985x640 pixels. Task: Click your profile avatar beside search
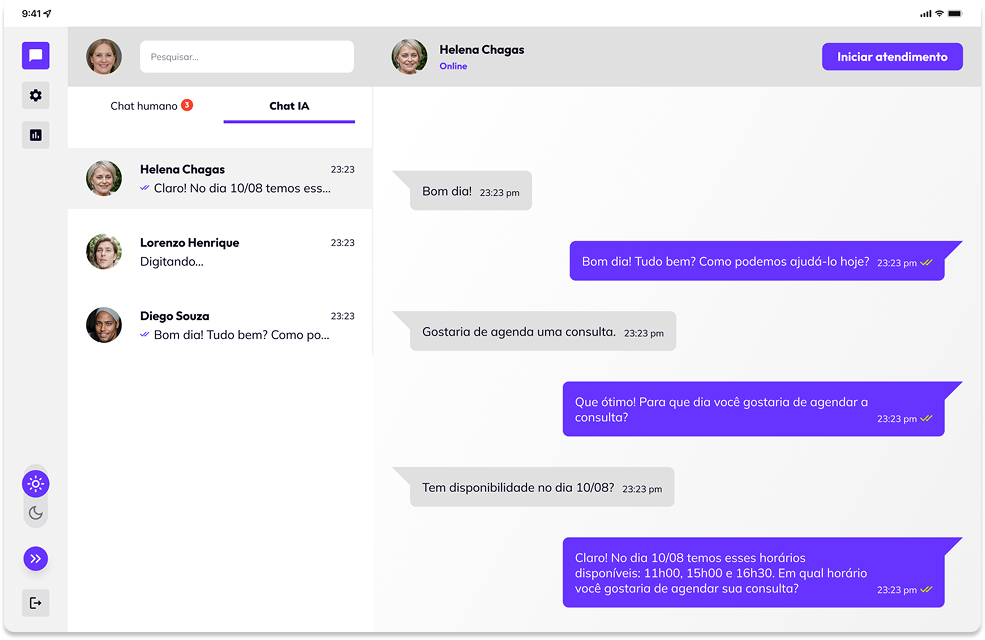pos(104,57)
